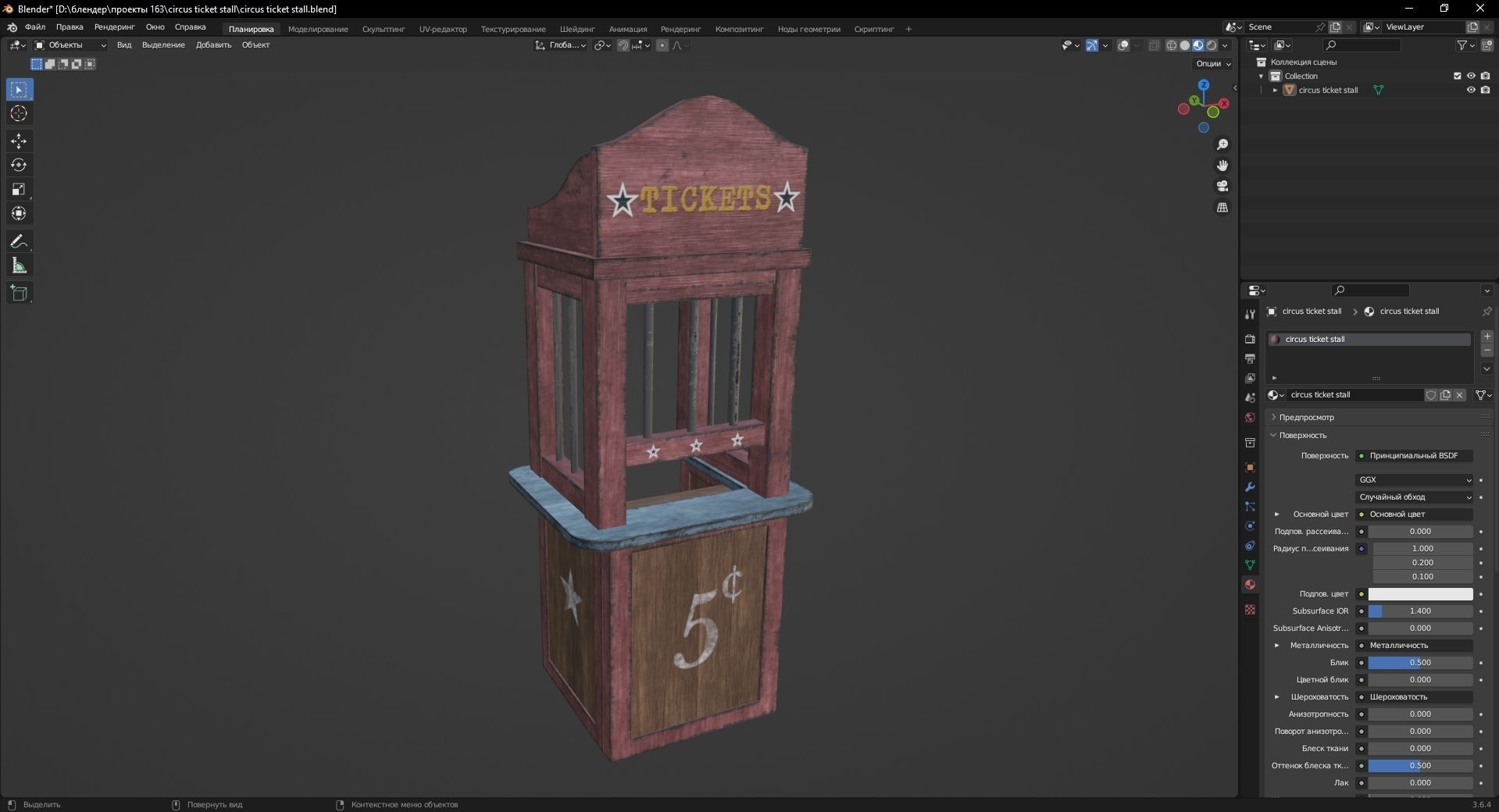The height and width of the screenshot is (812, 1499).
Task: Hide the circus ticket stall object
Action: [1471, 90]
